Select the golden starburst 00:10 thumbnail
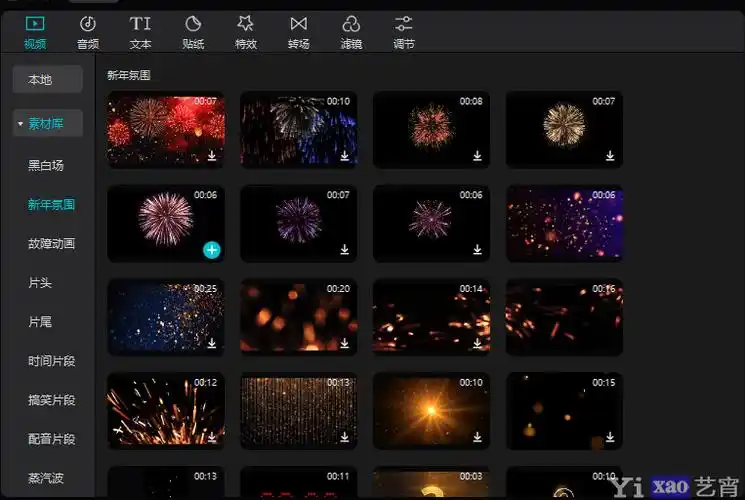 [431, 411]
